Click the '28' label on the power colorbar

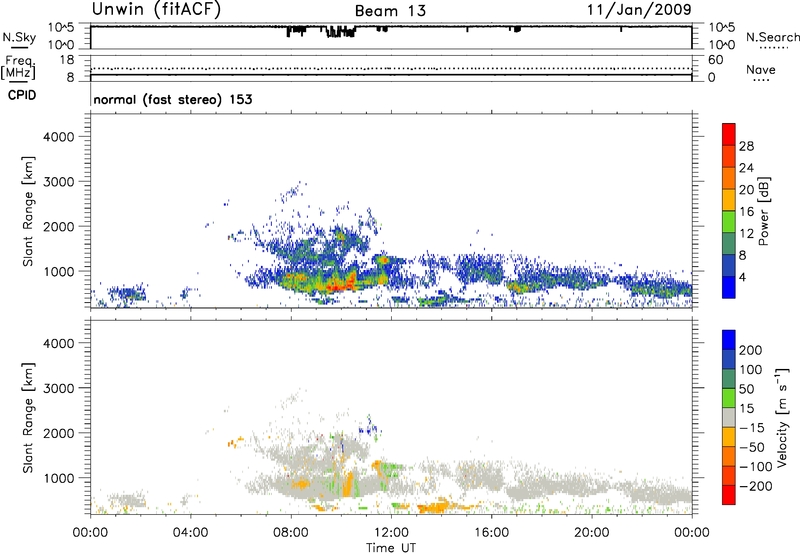coord(746,146)
